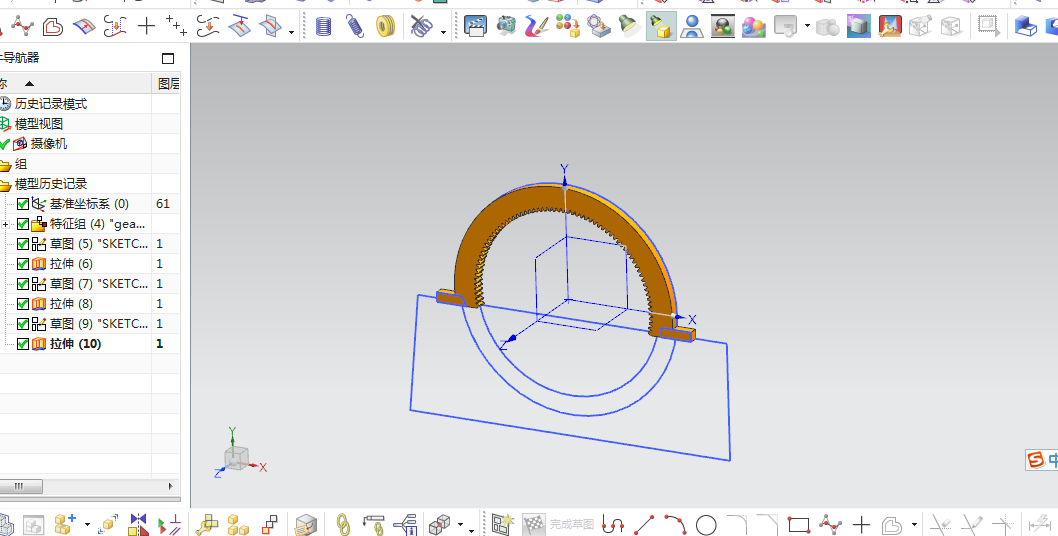The image size is (1058, 536).
Task: Open dropdown beside Add Component icon
Action: 87,525
